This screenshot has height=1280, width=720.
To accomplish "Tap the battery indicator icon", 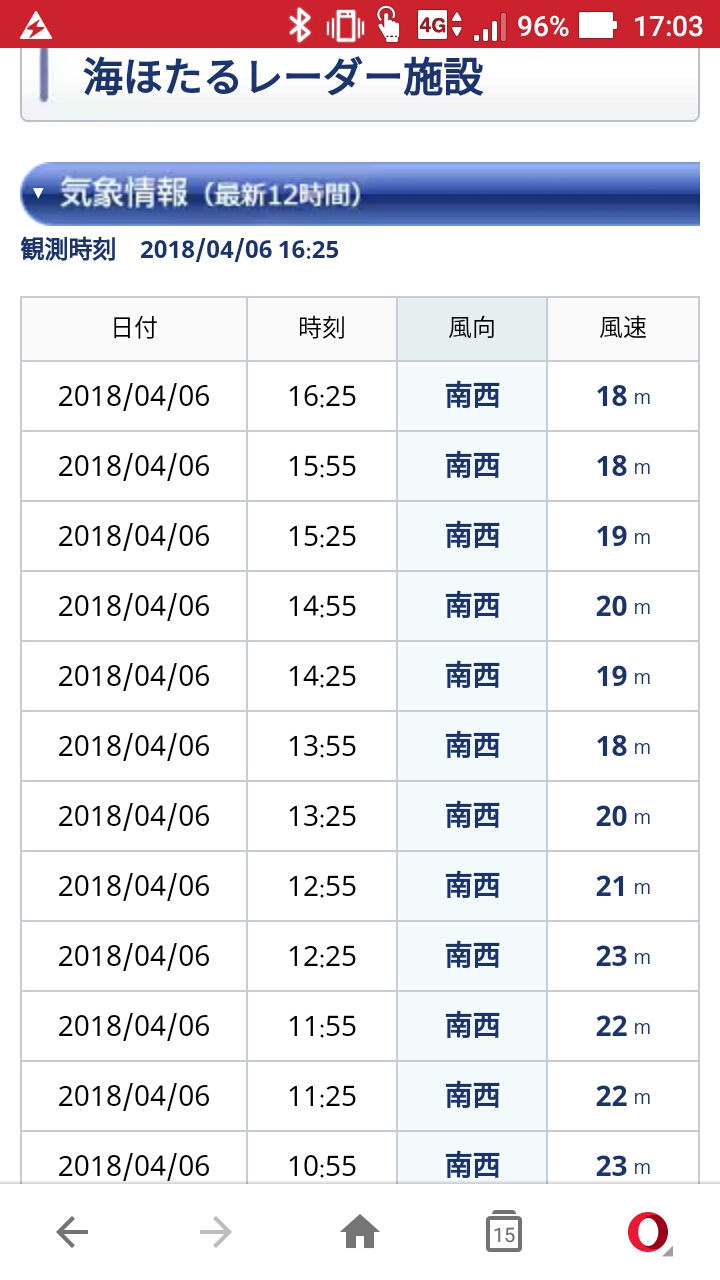I will 599,25.
